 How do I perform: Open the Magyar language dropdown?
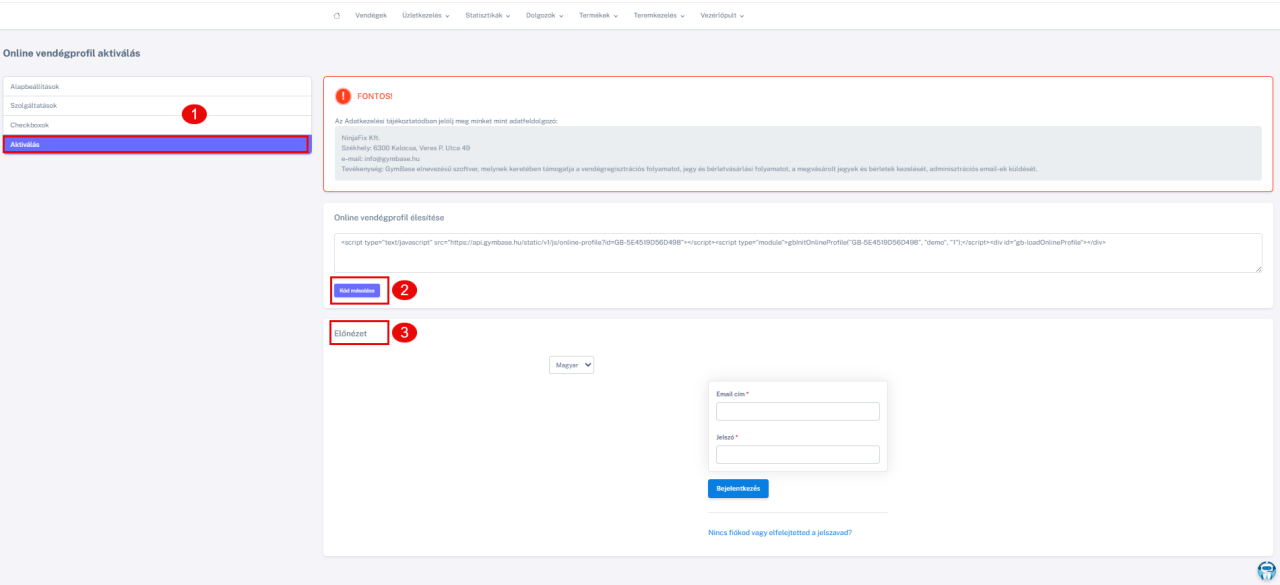click(x=572, y=366)
